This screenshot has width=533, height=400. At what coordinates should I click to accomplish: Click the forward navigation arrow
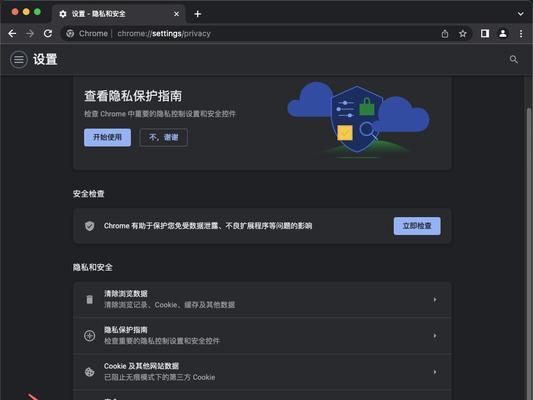pyautogui.click(x=30, y=33)
